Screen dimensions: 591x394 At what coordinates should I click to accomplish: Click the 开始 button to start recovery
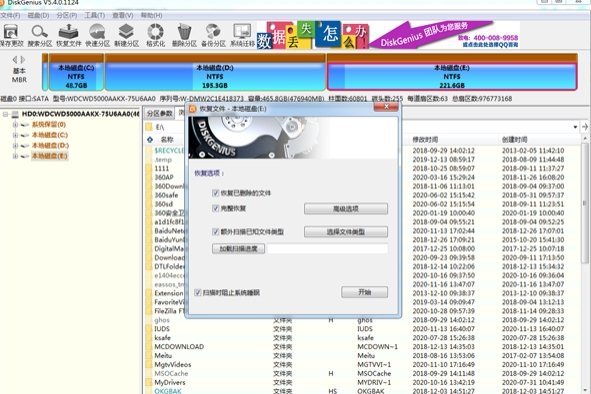tap(364, 292)
